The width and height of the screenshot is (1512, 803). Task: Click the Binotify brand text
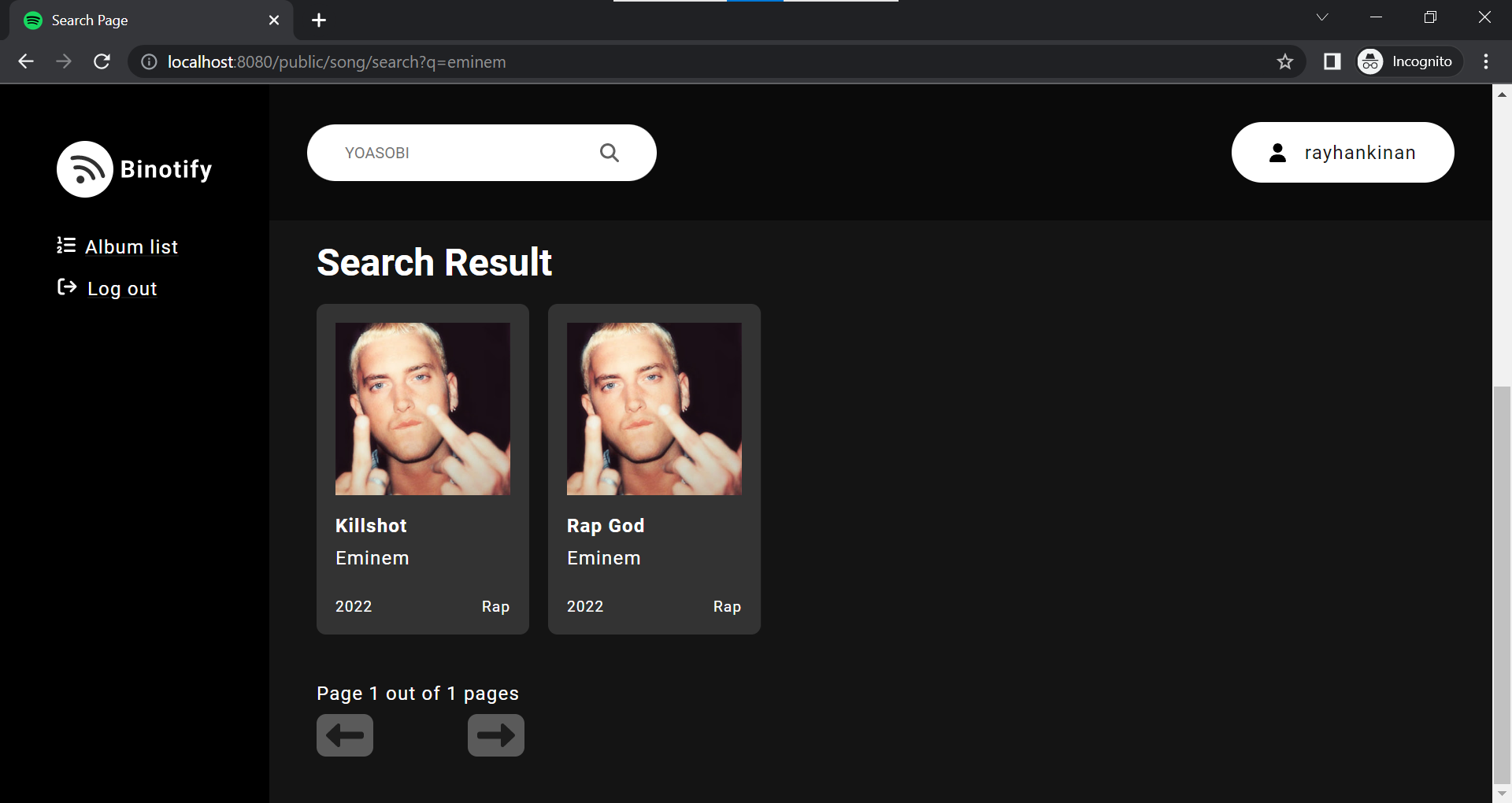tap(166, 169)
